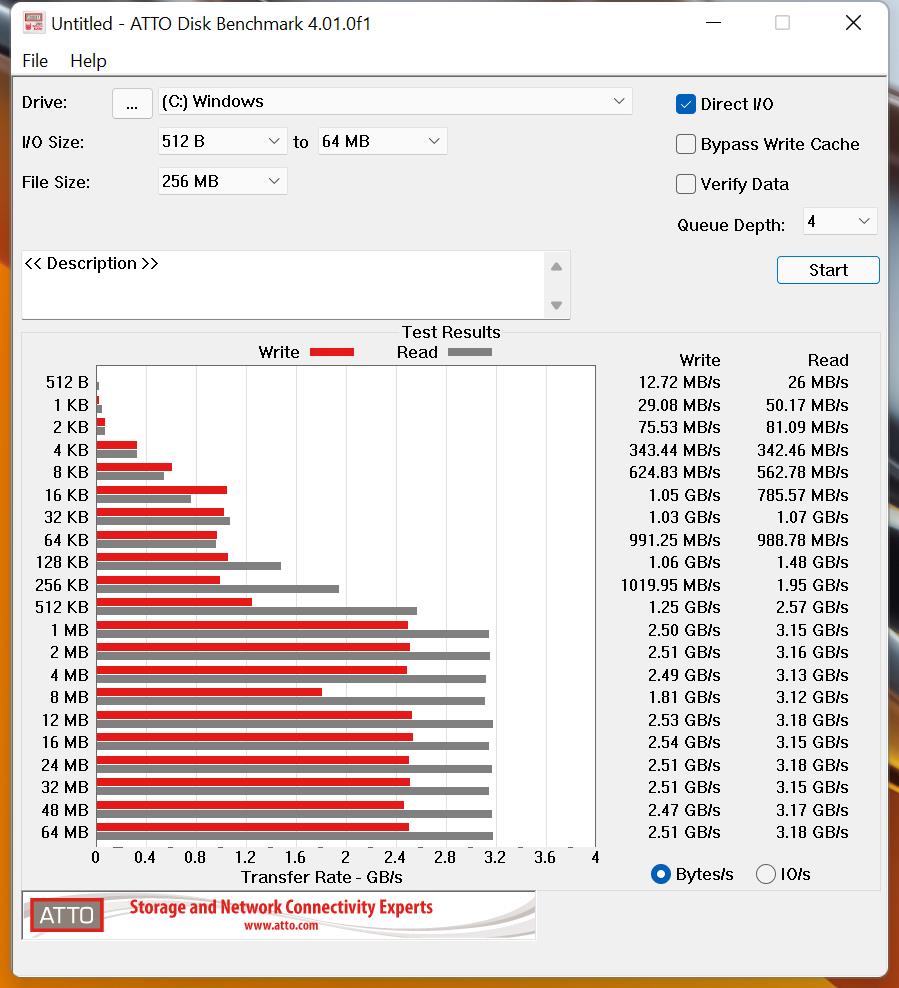The width and height of the screenshot is (899, 988).
Task: Click the description scroll down arrow
Action: (556, 305)
